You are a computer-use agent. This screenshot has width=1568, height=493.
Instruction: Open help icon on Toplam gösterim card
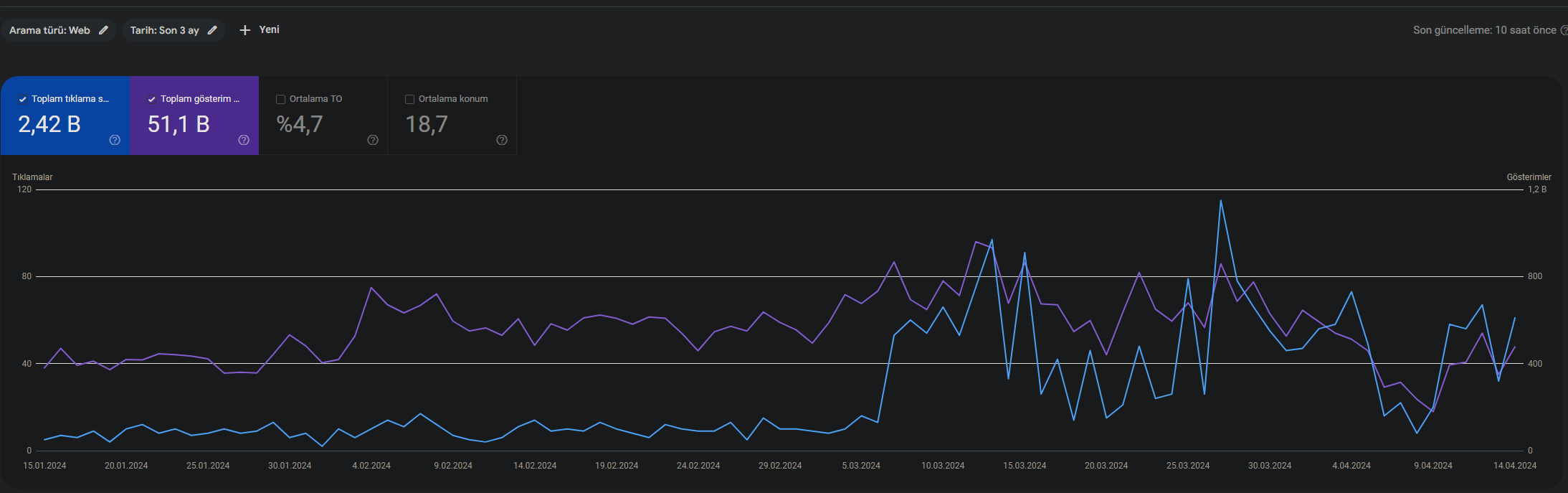click(244, 140)
